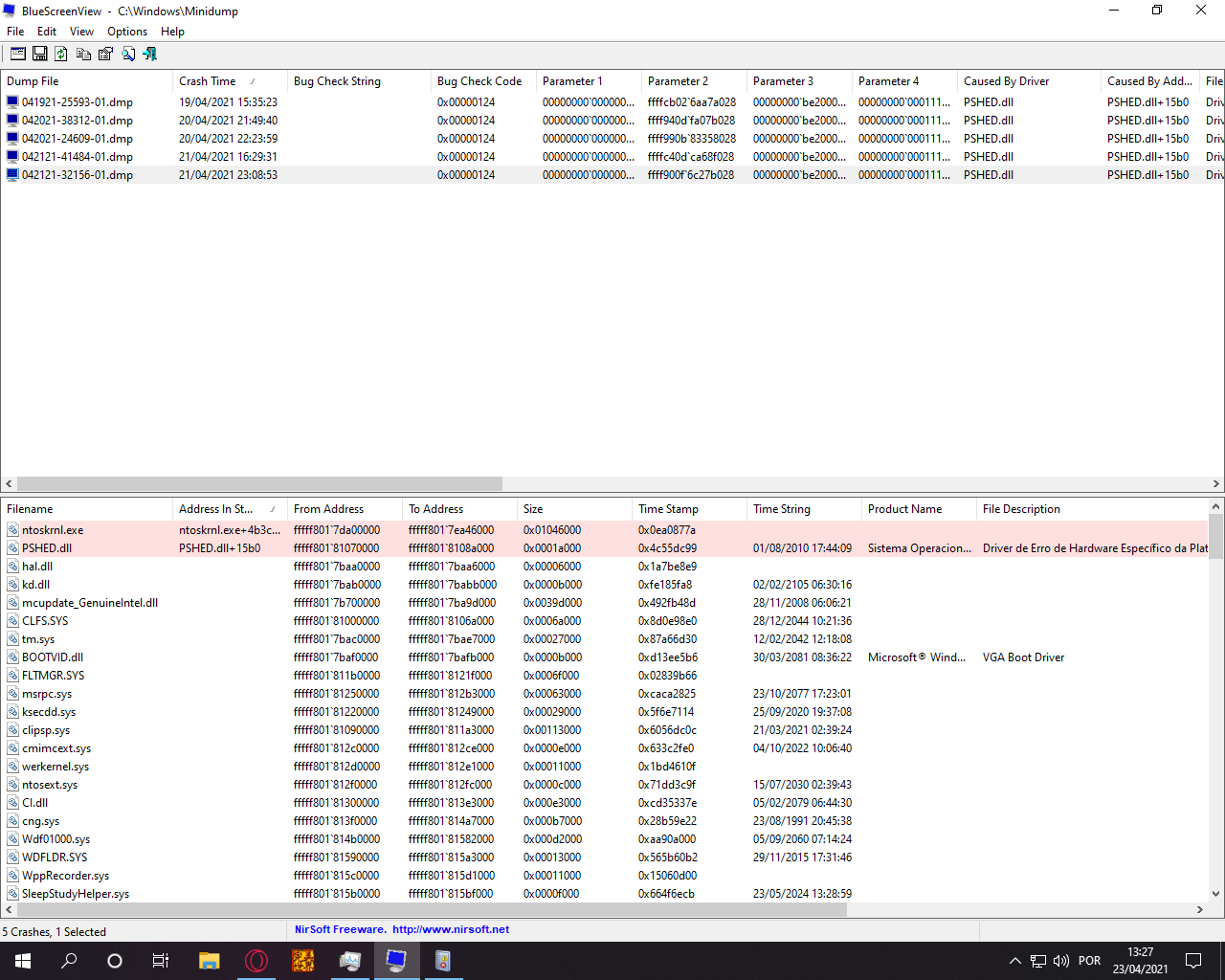Viewport: 1225px width, 980px height.
Task: Open the www.nirsoft.net link
Action: [x=450, y=929]
